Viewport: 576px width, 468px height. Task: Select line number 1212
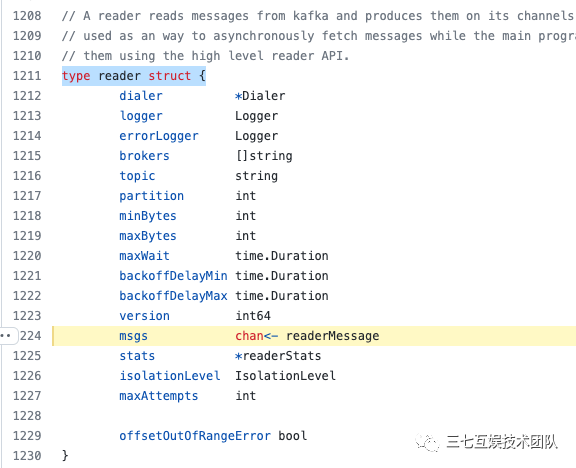coord(27,96)
